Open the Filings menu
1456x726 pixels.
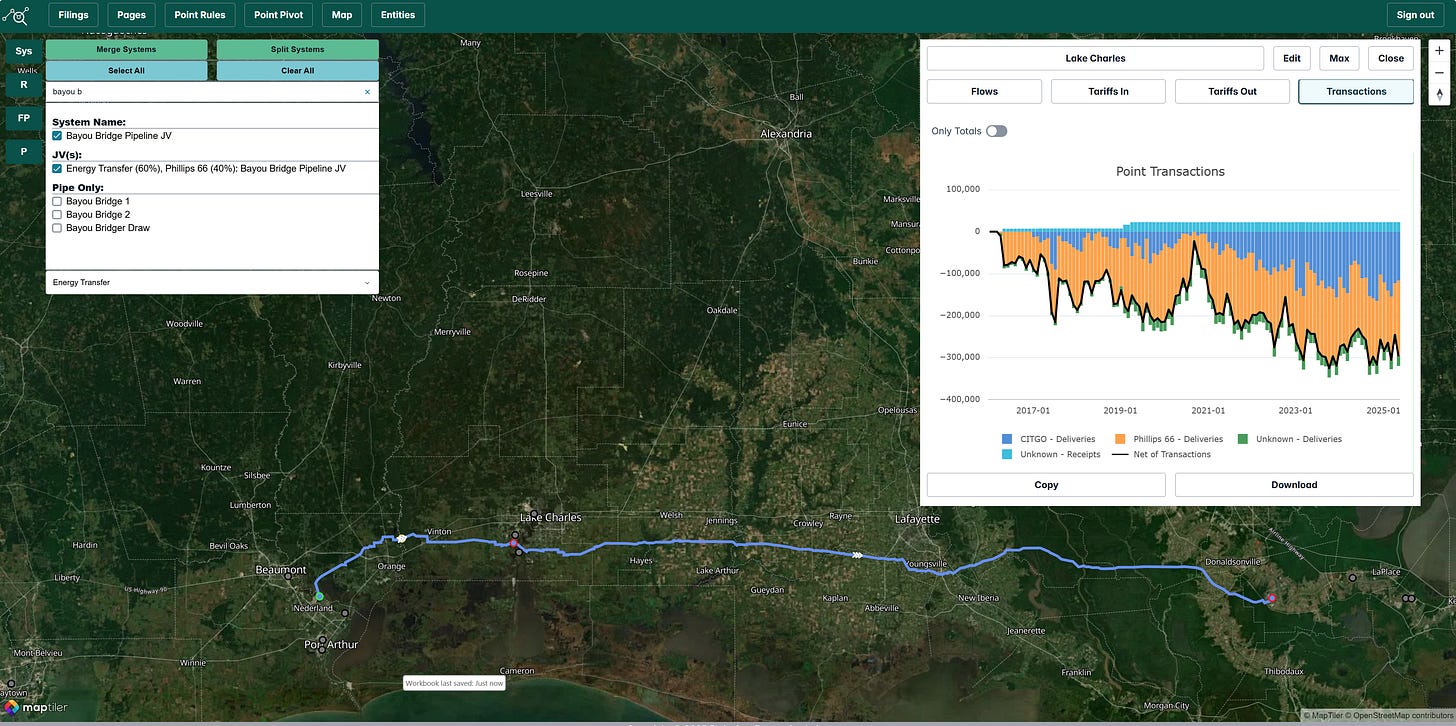[73, 15]
